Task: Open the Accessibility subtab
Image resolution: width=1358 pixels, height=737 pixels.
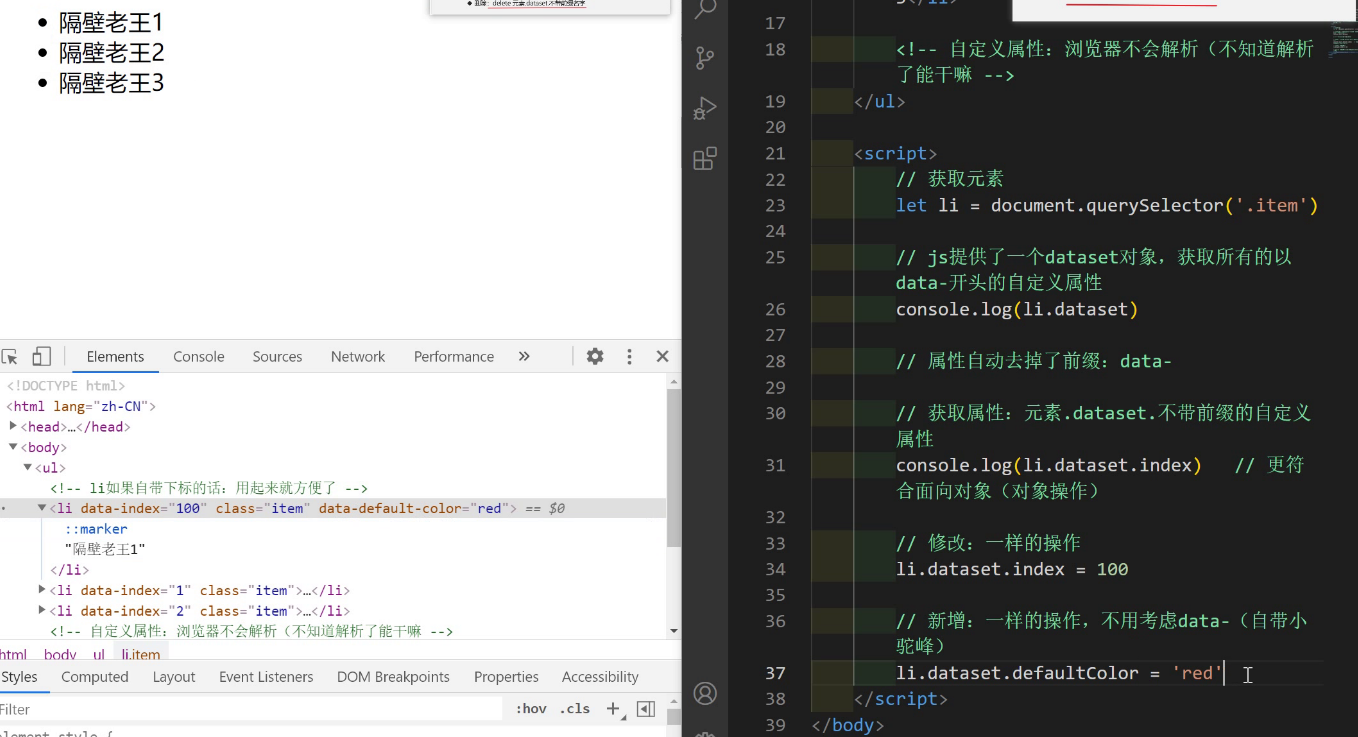Action: [x=600, y=677]
